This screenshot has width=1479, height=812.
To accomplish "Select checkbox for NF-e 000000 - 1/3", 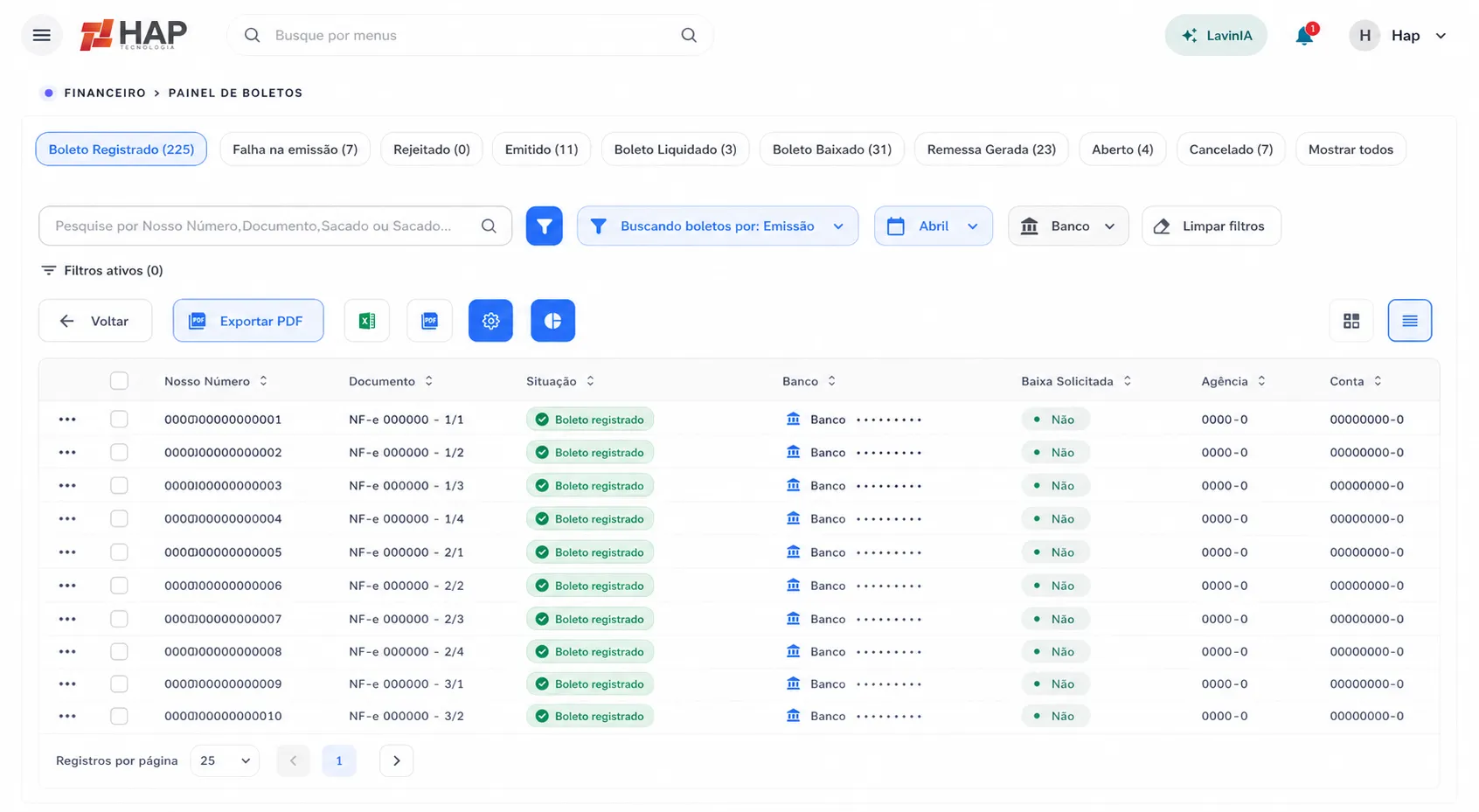I will tap(119, 486).
